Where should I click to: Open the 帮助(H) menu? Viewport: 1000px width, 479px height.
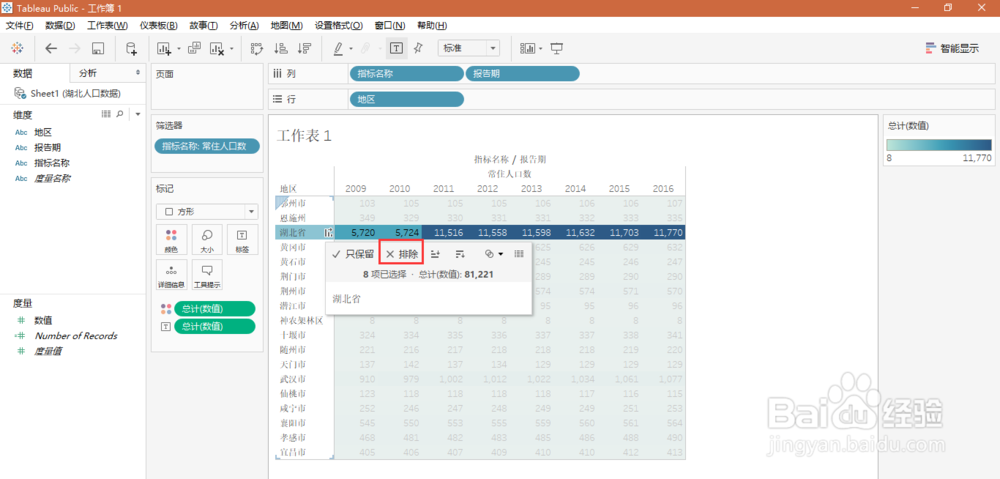click(x=432, y=26)
